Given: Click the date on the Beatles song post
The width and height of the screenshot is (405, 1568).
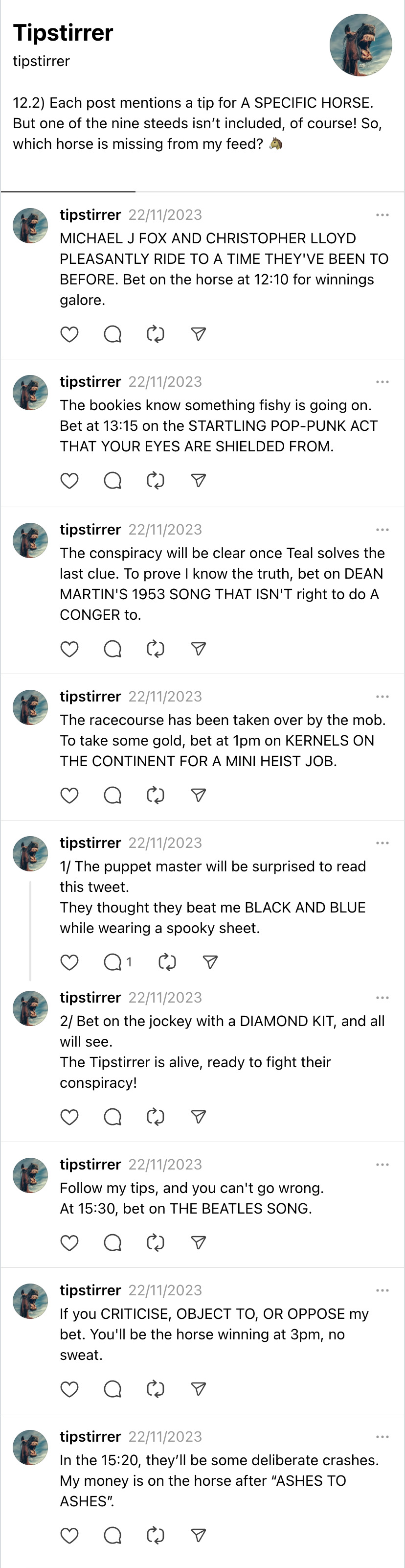Looking at the screenshot, I should click(165, 1165).
